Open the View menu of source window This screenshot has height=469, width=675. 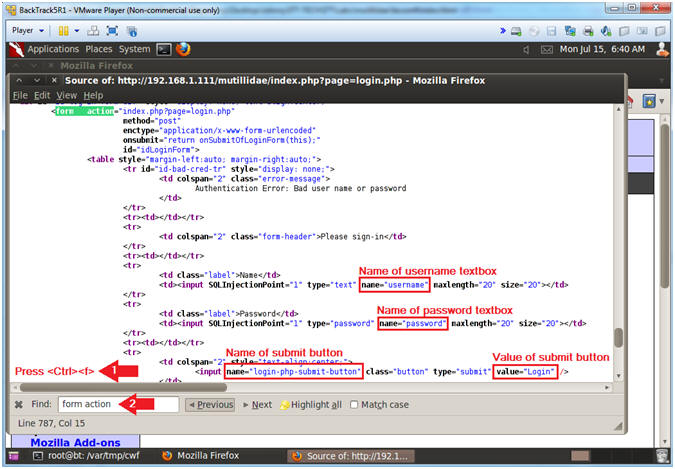[66, 95]
